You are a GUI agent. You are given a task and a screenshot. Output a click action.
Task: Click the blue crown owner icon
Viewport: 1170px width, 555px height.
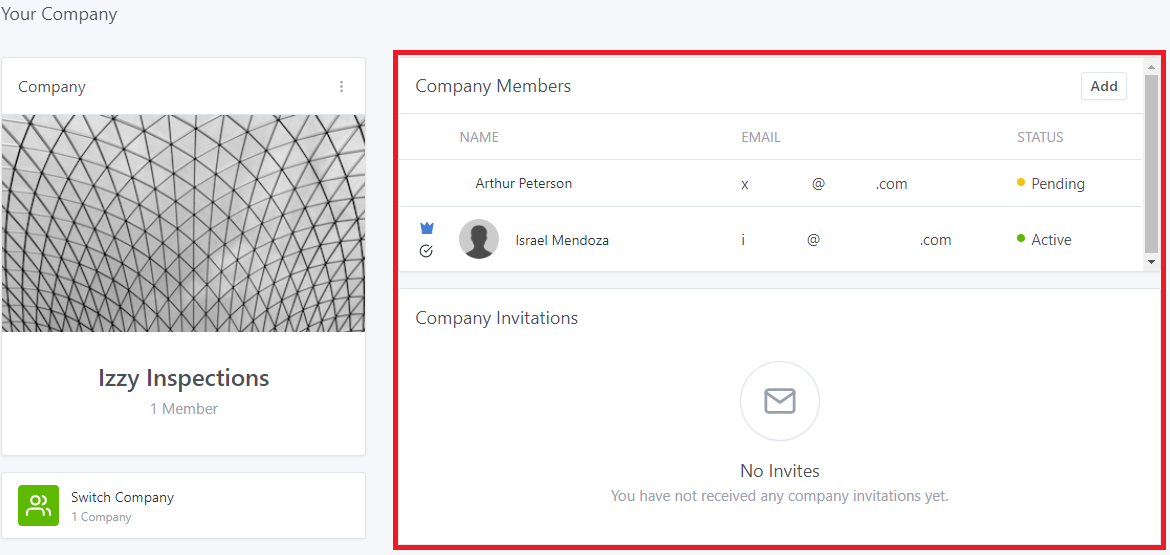427,228
